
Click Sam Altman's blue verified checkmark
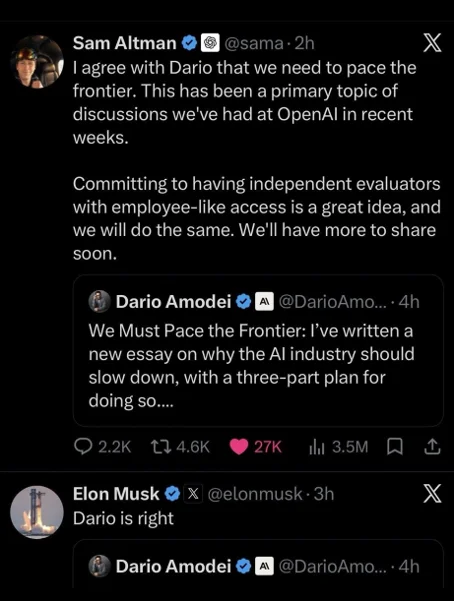click(x=189, y=43)
